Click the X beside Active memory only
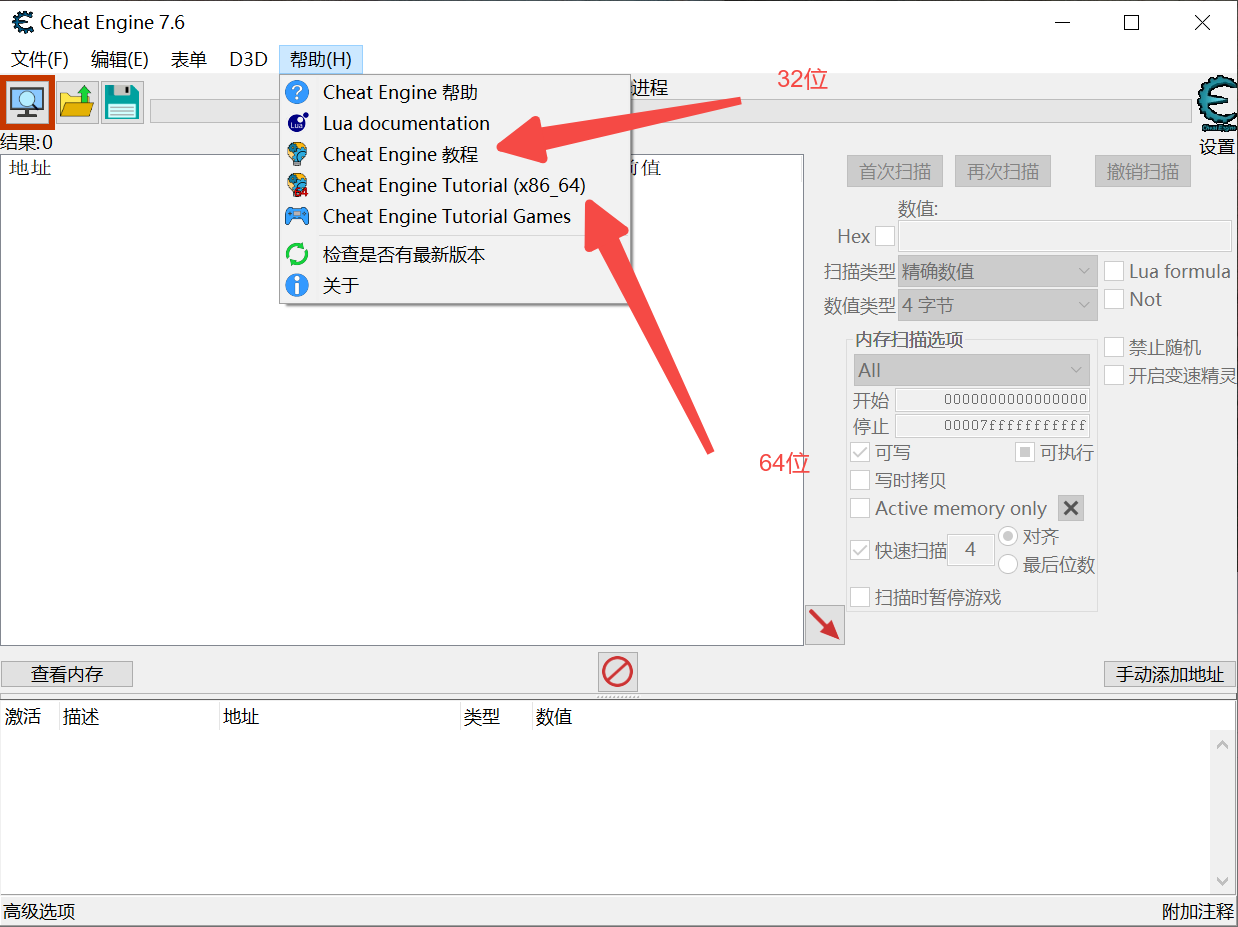Image resolution: width=1238 pixels, height=927 pixels. [1071, 508]
